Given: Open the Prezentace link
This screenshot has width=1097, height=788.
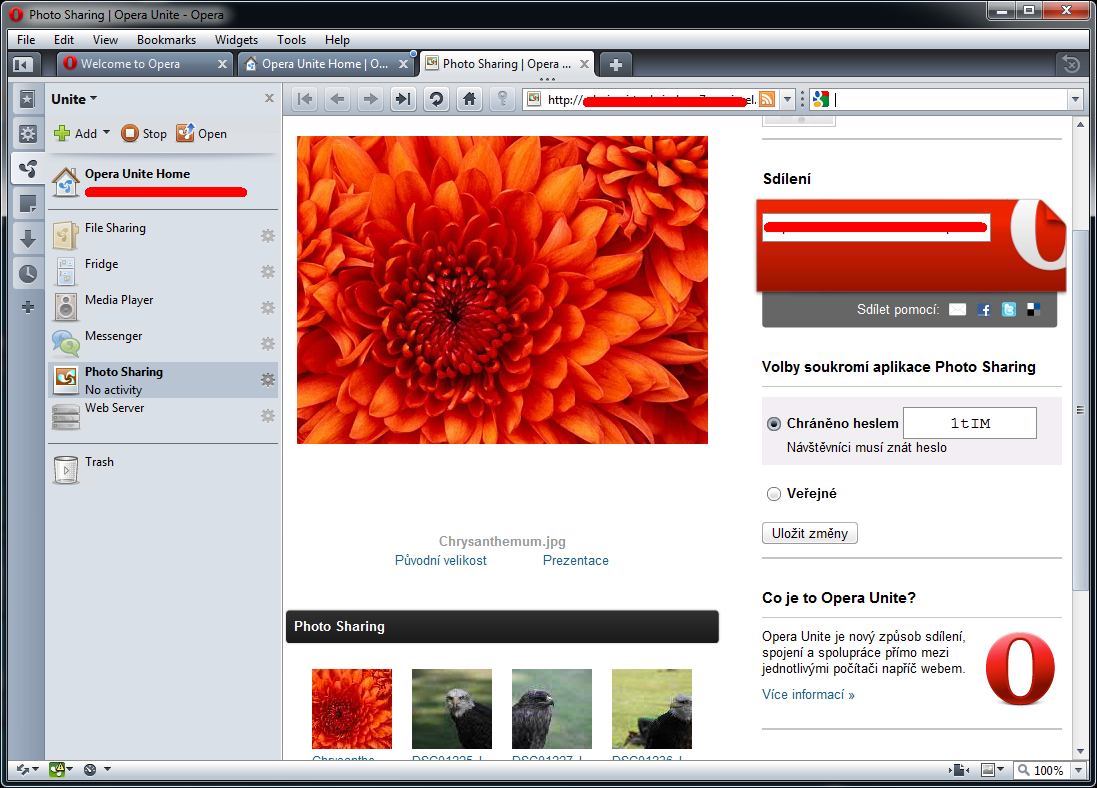Looking at the screenshot, I should pos(576,561).
